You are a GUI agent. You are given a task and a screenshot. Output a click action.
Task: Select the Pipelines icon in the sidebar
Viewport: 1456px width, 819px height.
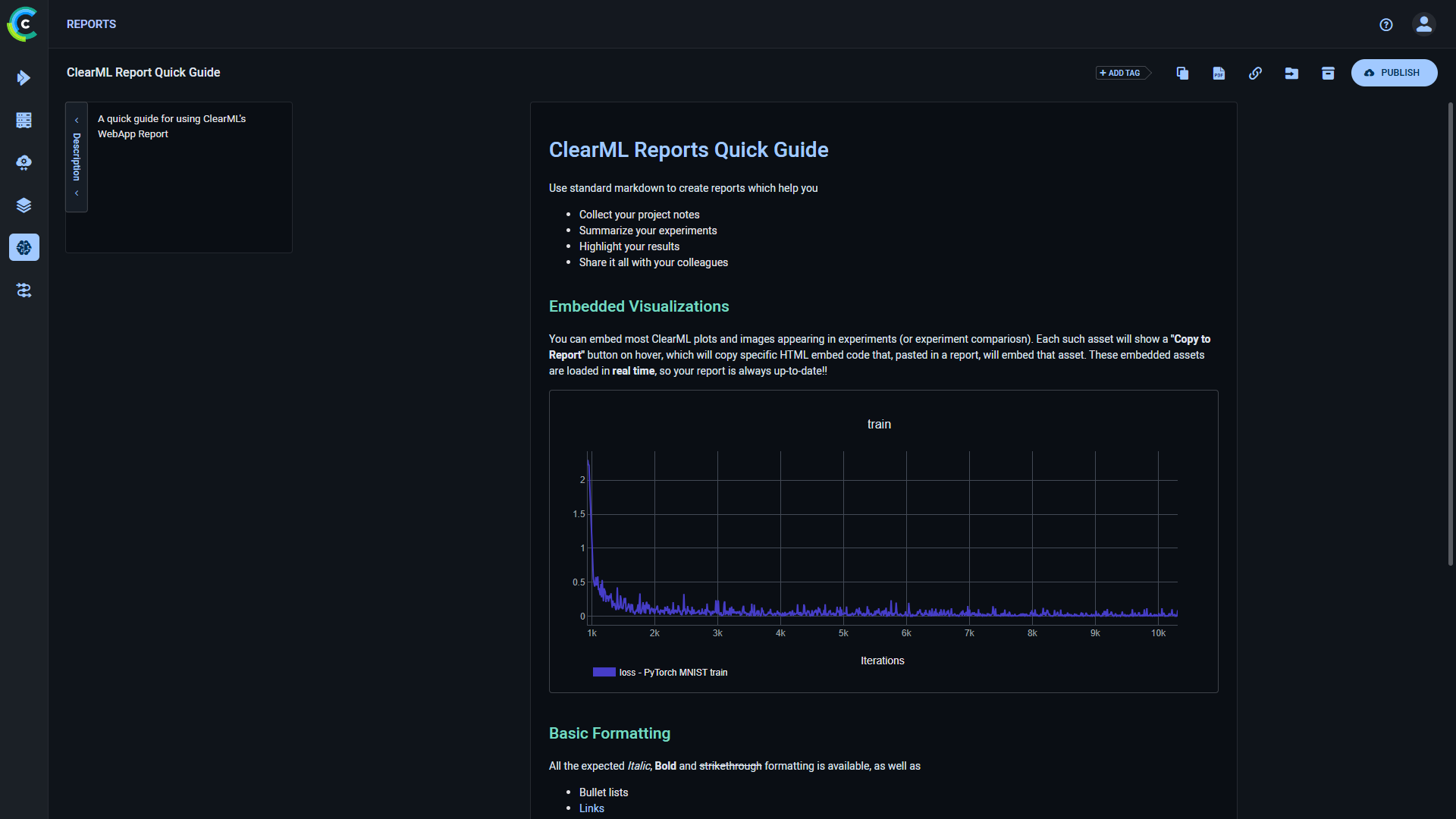click(24, 290)
